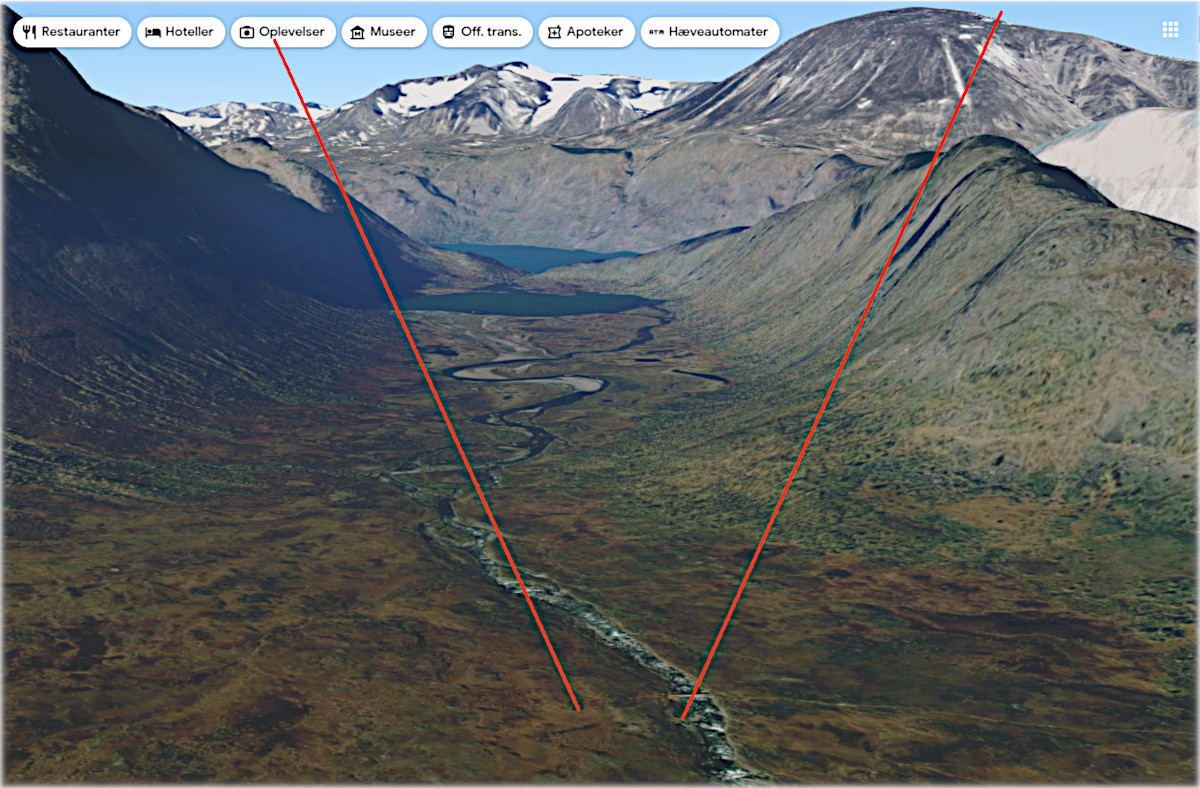Image resolution: width=1200 pixels, height=788 pixels.
Task: Click the bottom endpoint of the right red line
Action: tap(682, 718)
